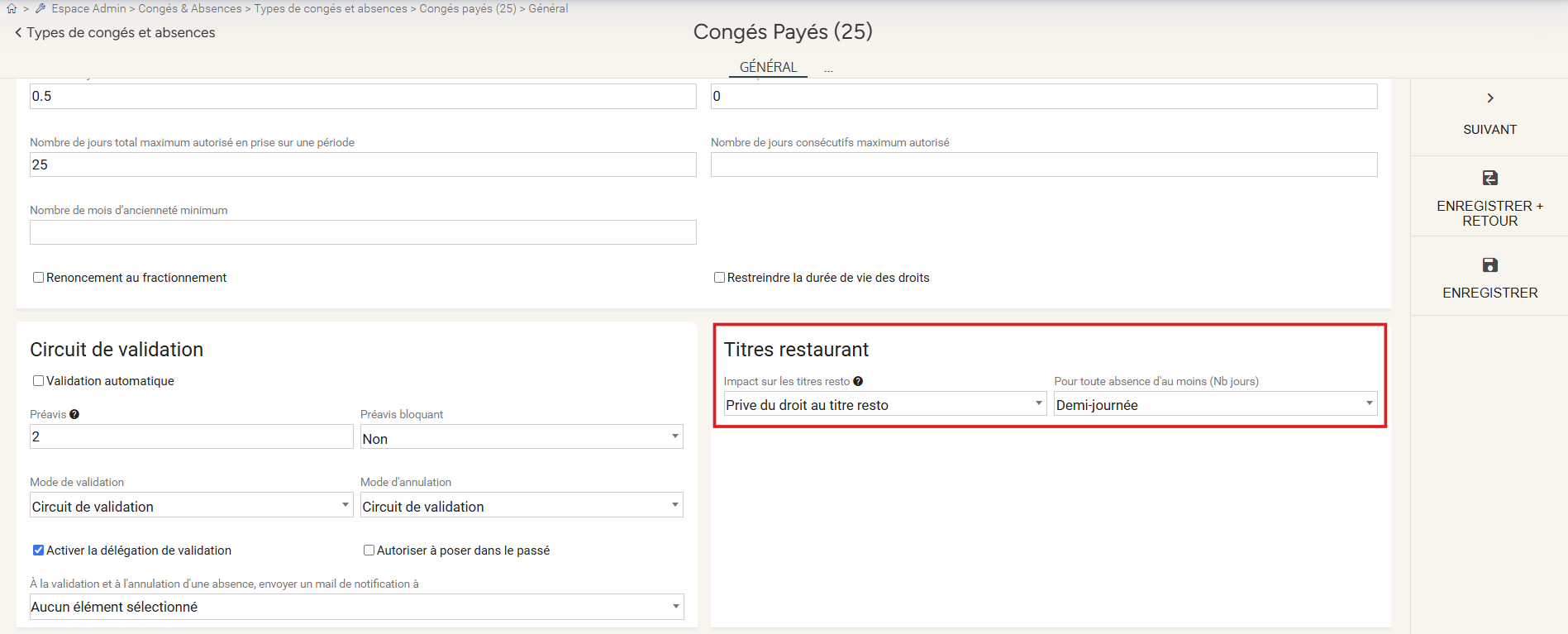Image resolution: width=1568 pixels, height=634 pixels.
Task: Click the wrench icon in breadcrumb
Action: [x=41, y=9]
